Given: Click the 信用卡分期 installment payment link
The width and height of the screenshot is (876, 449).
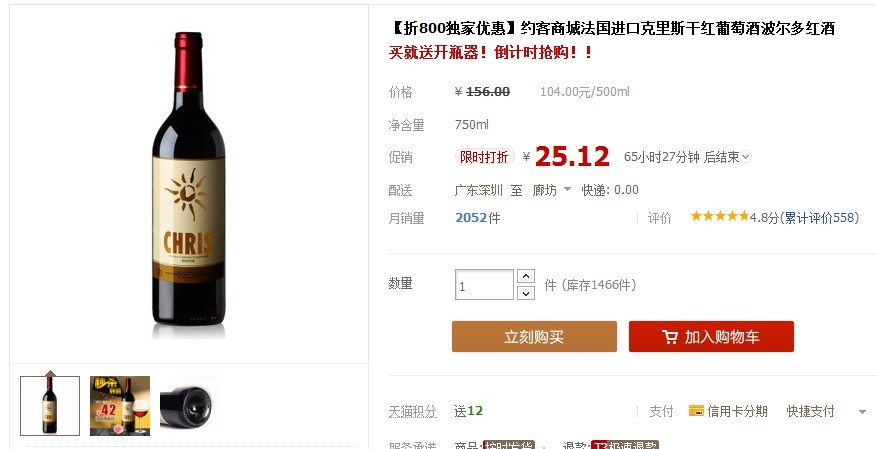Looking at the screenshot, I should coord(737,412).
